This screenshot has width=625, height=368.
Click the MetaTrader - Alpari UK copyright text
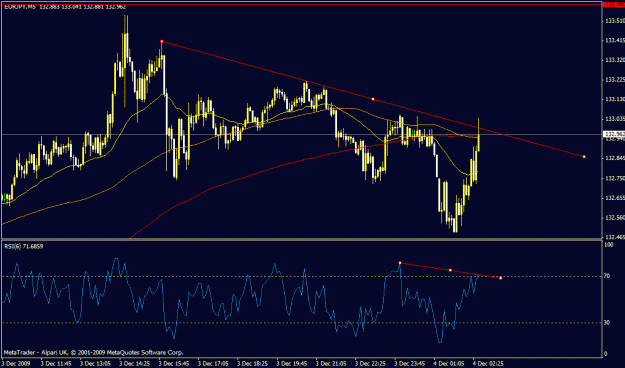pyautogui.click(x=94, y=352)
